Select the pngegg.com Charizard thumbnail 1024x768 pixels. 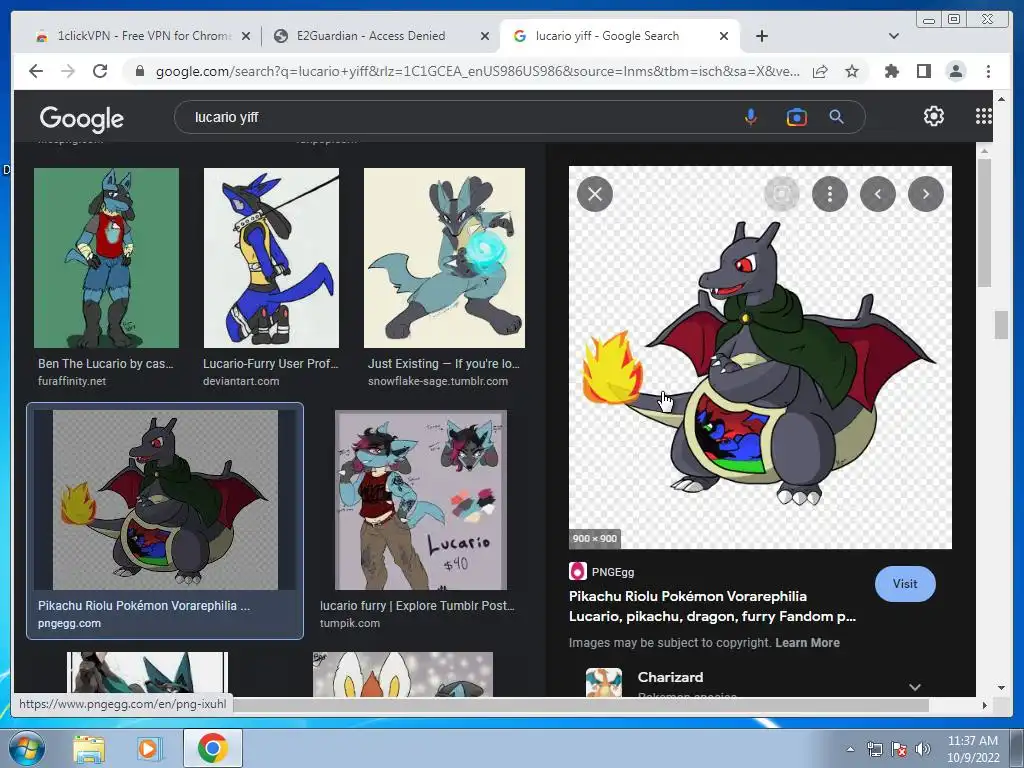tap(165, 500)
